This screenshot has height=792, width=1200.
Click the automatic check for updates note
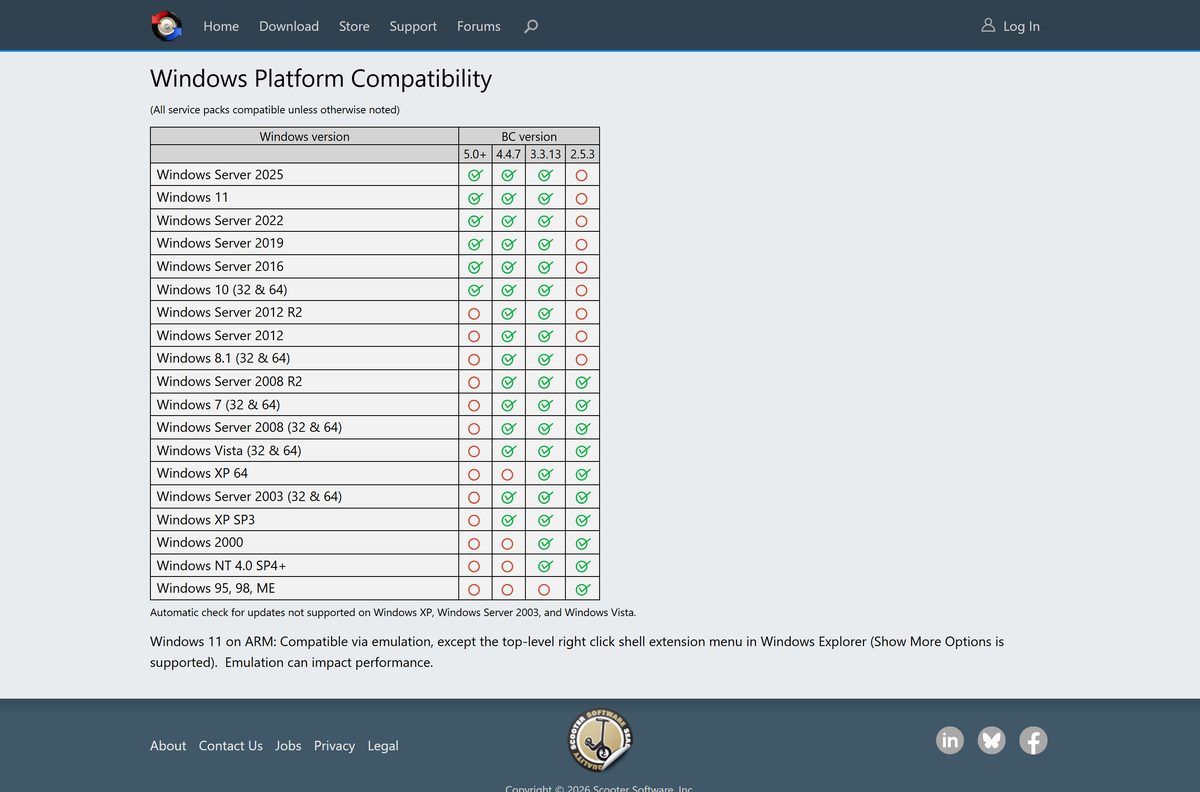[393, 612]
